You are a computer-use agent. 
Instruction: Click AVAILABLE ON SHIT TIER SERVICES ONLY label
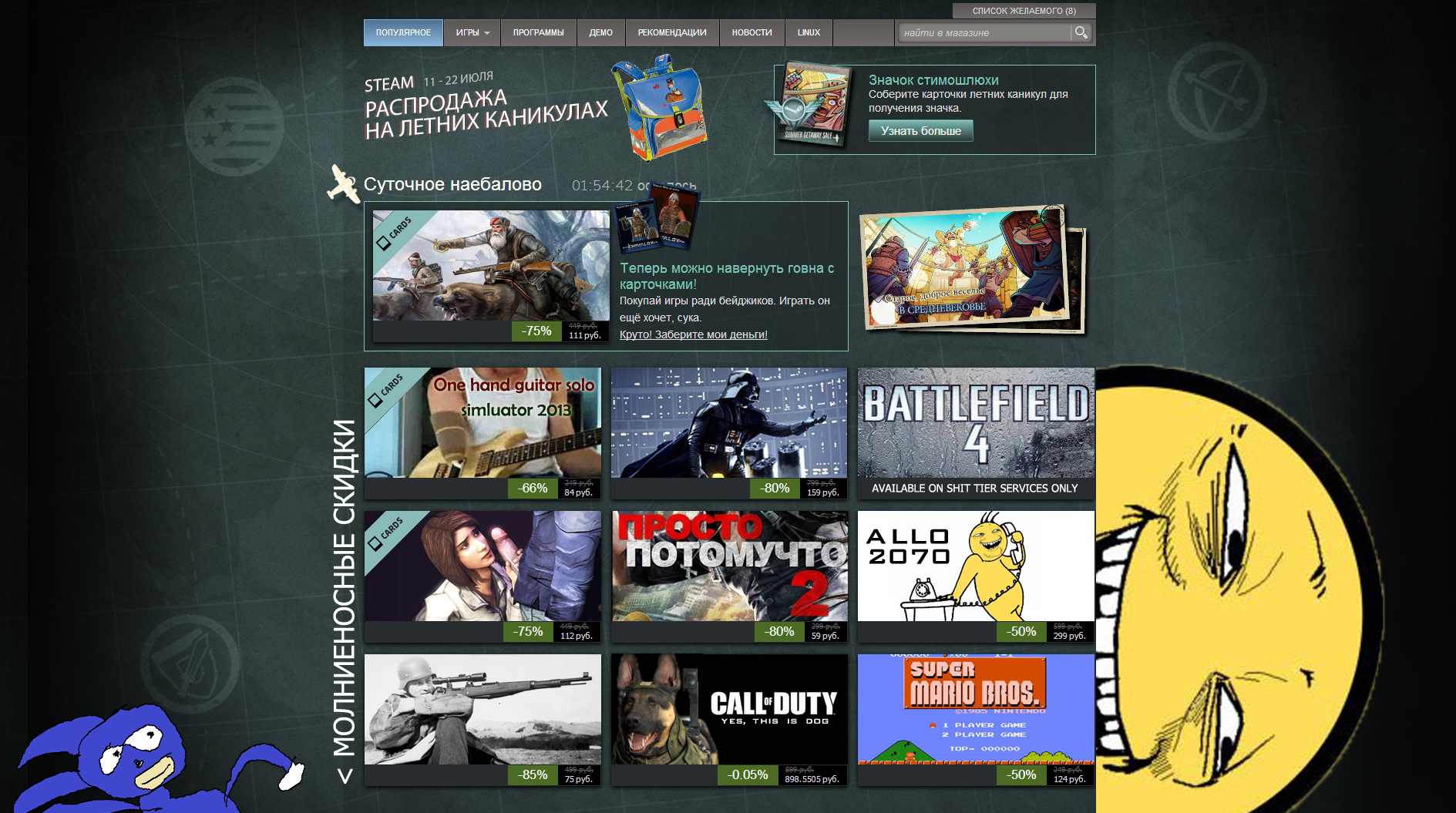click(975, 488)
